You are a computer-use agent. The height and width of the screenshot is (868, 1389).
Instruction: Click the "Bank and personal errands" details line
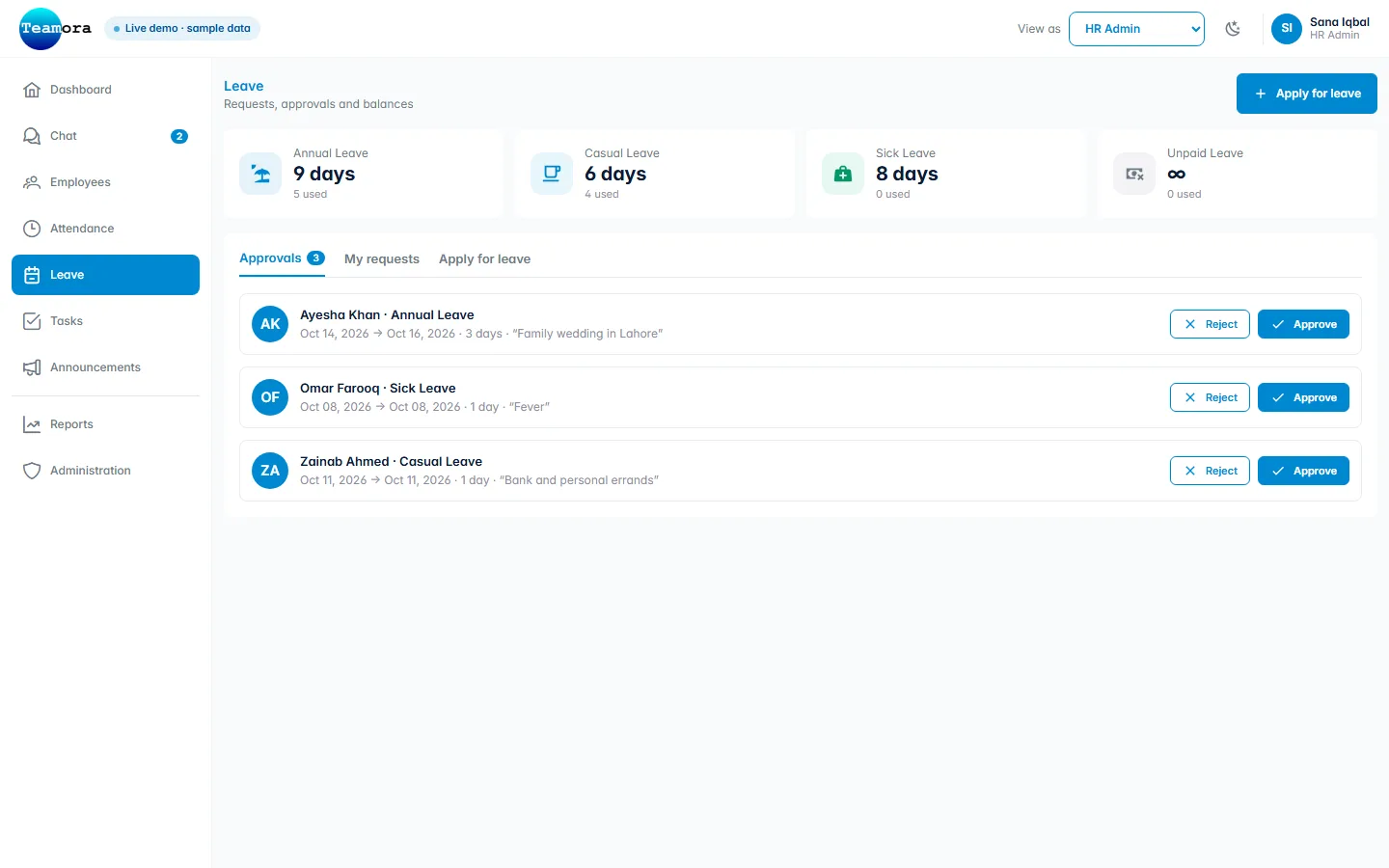[479, 480]
